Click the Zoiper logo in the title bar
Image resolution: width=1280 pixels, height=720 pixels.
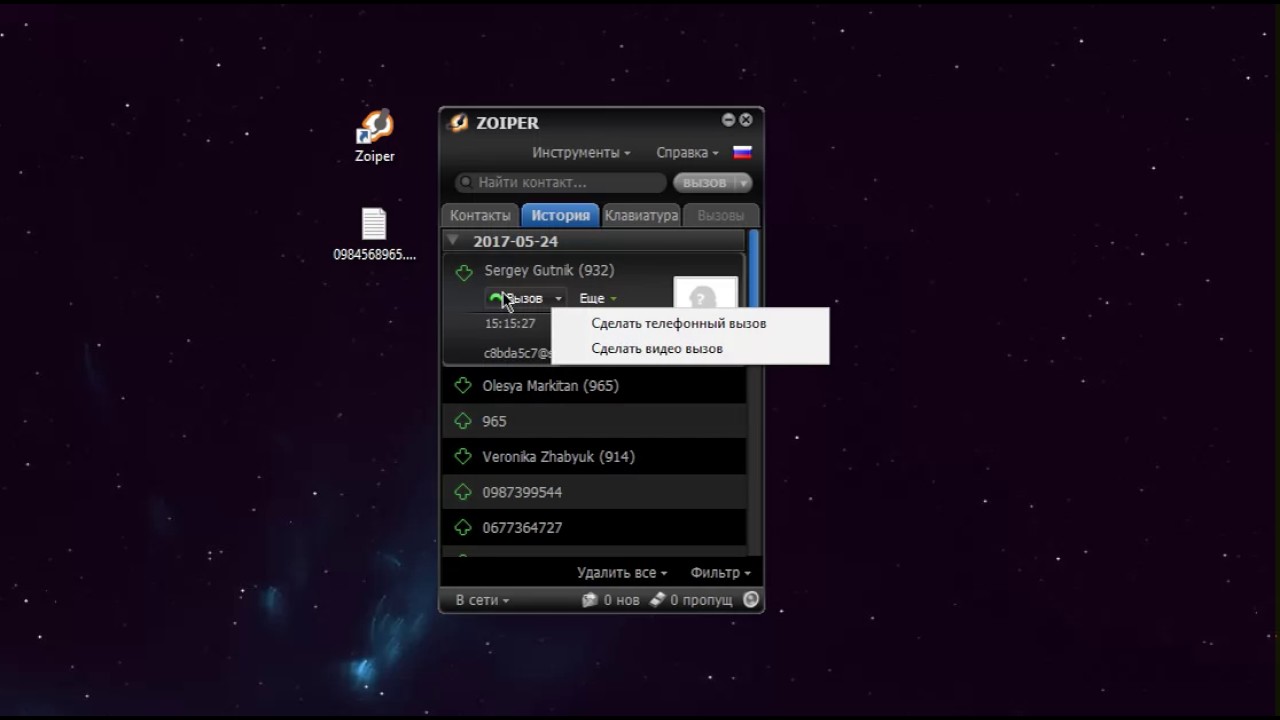coord(459,122)
